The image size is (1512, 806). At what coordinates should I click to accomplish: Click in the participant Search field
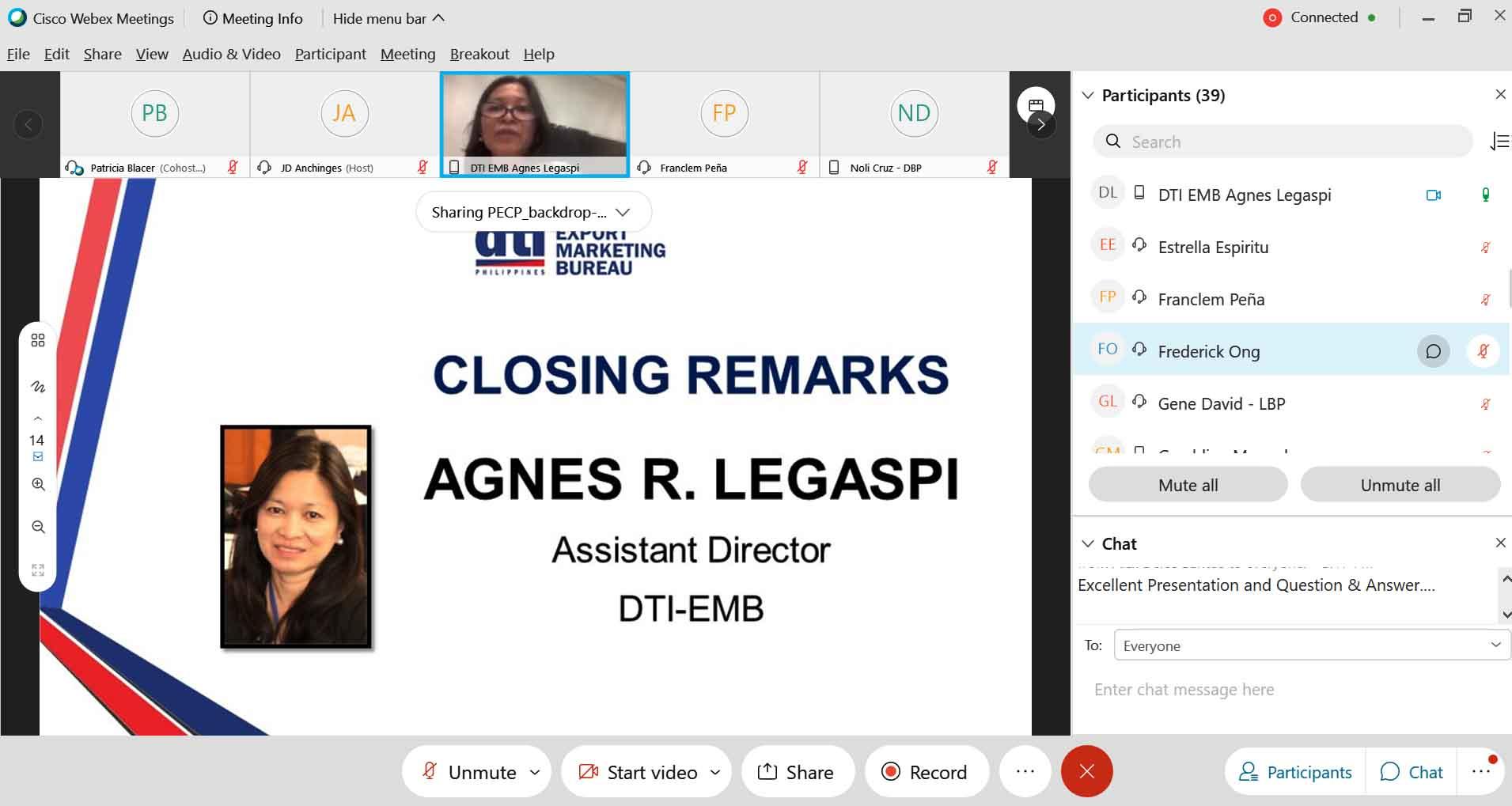tap(1282, 142)
